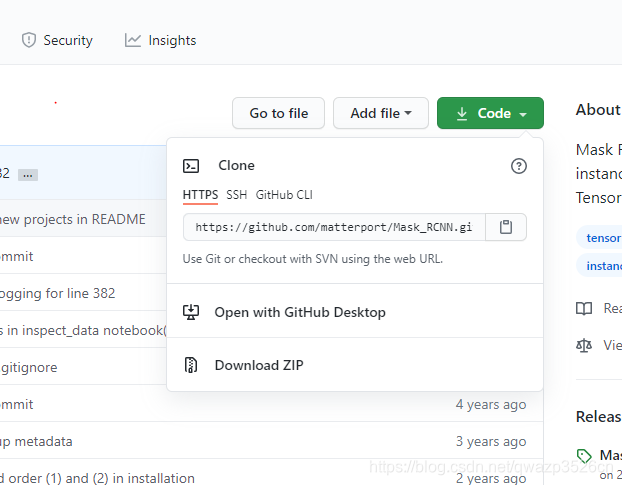
Task: Select the HTTPS clone tab
Action: pos(200,195)
